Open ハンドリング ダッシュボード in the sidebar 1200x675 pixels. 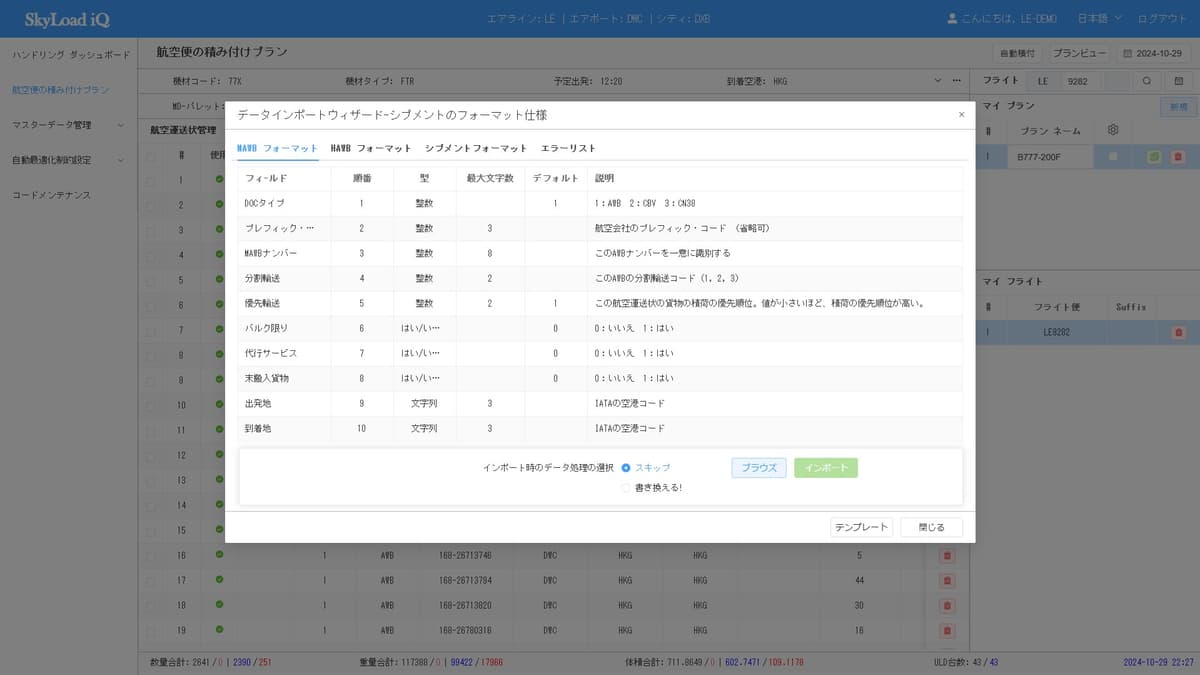(x=71, y=55)
